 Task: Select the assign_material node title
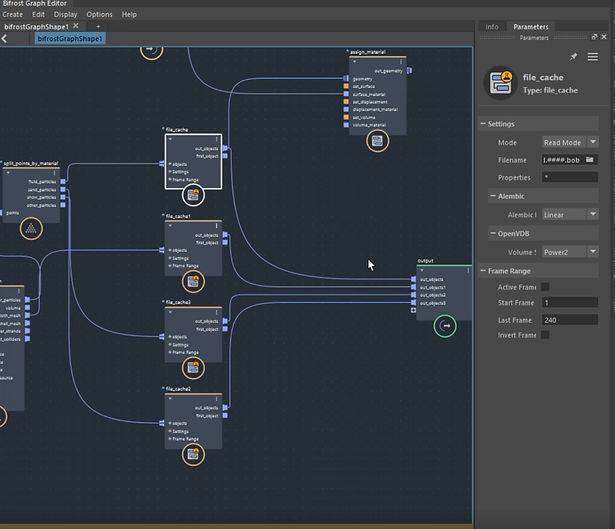(x=368, y=52)
